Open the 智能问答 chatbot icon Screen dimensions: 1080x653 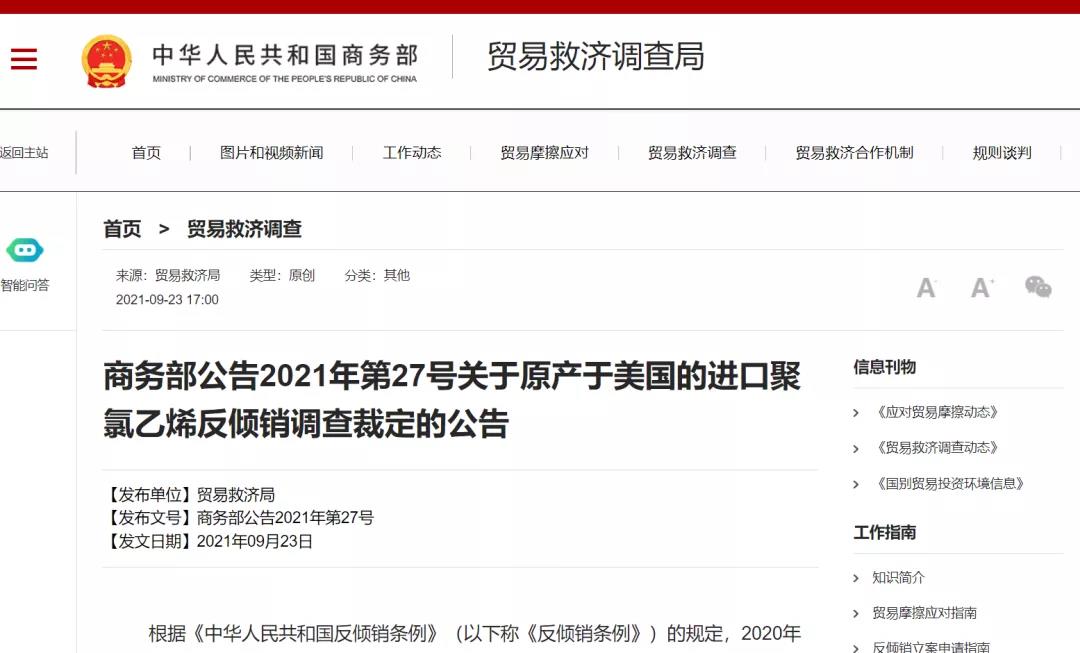coord(25,249)
